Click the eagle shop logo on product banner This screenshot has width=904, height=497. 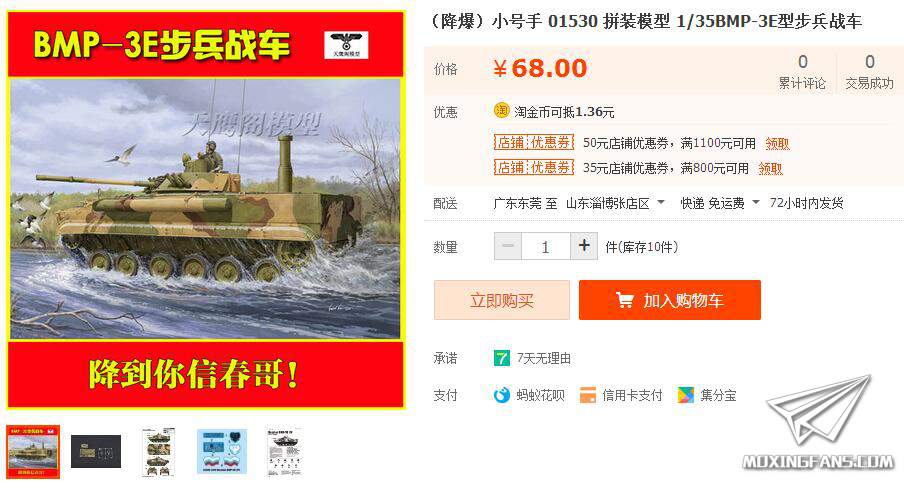tap(346, 44)
